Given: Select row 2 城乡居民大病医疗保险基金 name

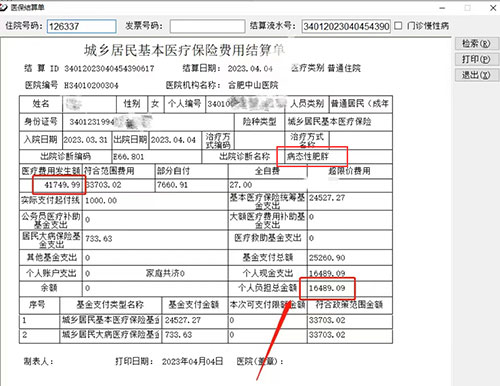Looking at the screenshot, I should (x=111, y=335).
